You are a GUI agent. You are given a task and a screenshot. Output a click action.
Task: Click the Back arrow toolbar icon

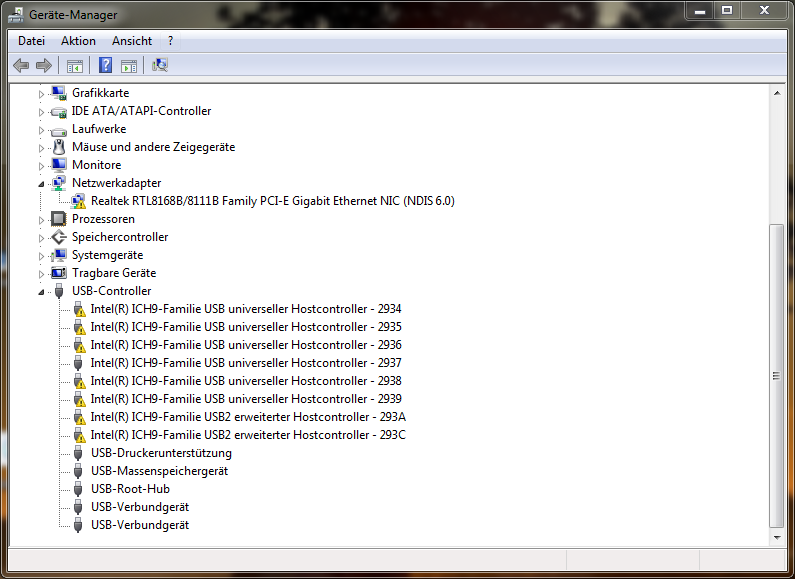21,65
